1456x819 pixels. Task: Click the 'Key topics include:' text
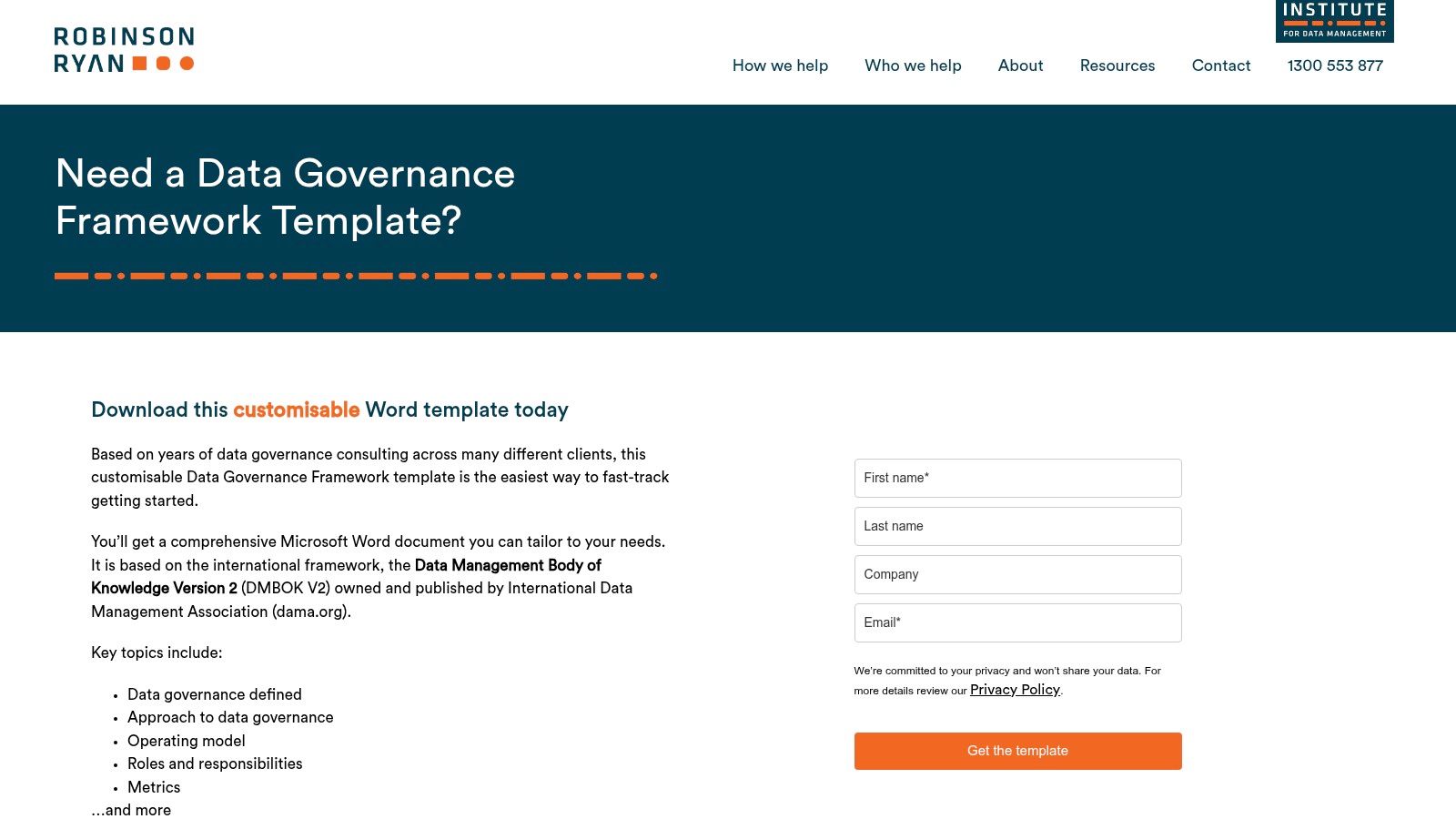pyautogui.click(x=157, y=652)
